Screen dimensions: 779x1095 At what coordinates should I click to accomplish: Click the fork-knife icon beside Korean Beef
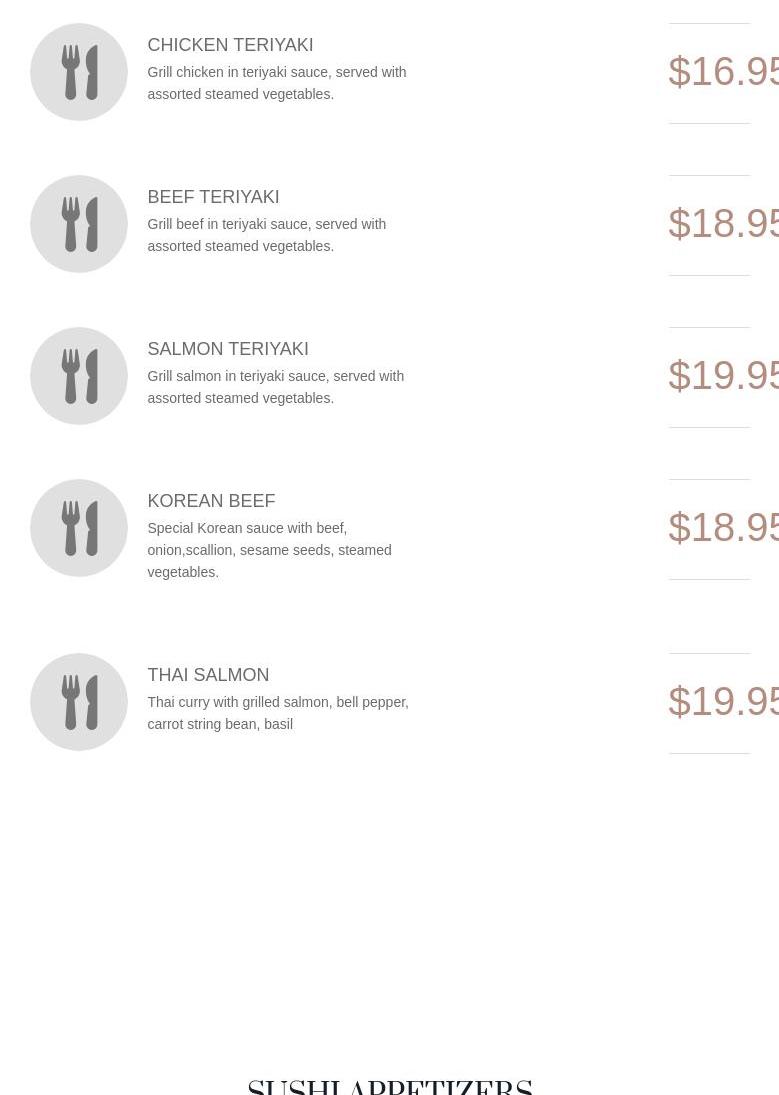pos(79,528)
